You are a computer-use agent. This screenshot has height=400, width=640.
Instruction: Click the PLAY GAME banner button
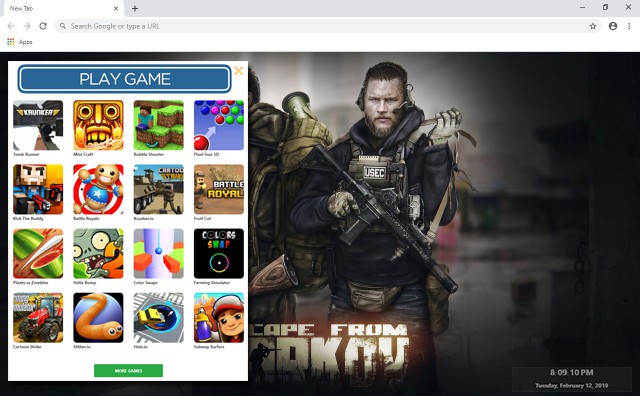point(124,79)
